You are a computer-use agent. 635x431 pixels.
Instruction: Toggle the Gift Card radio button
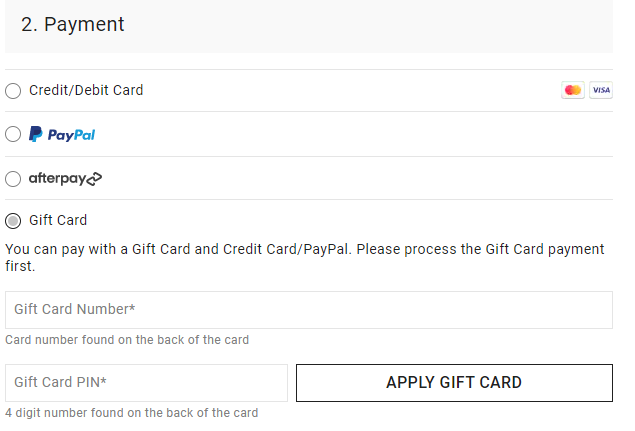coord(13,221)
